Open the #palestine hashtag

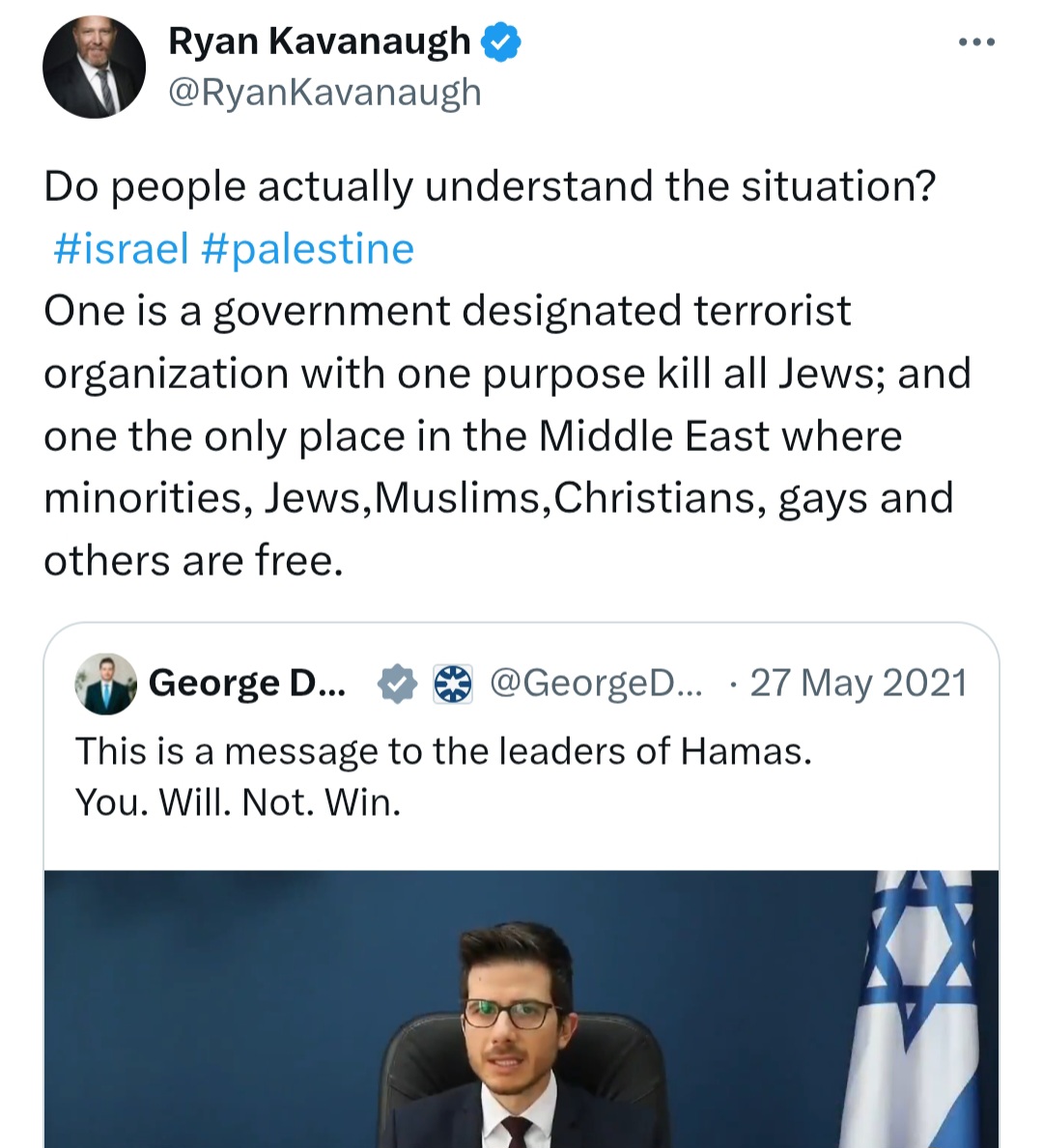click(x=307, y=249)
